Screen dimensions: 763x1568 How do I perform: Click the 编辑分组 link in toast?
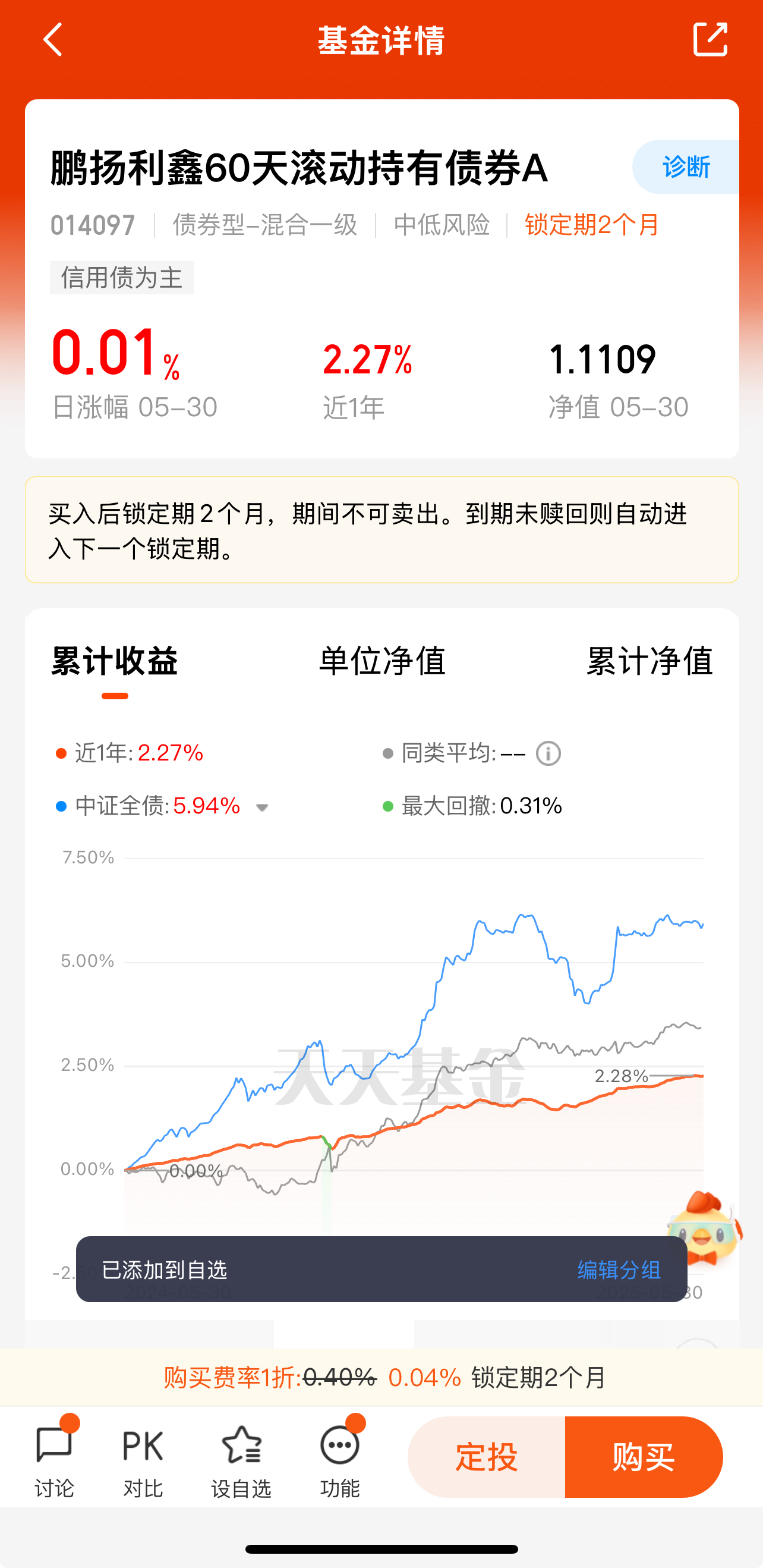(619, 1270)
